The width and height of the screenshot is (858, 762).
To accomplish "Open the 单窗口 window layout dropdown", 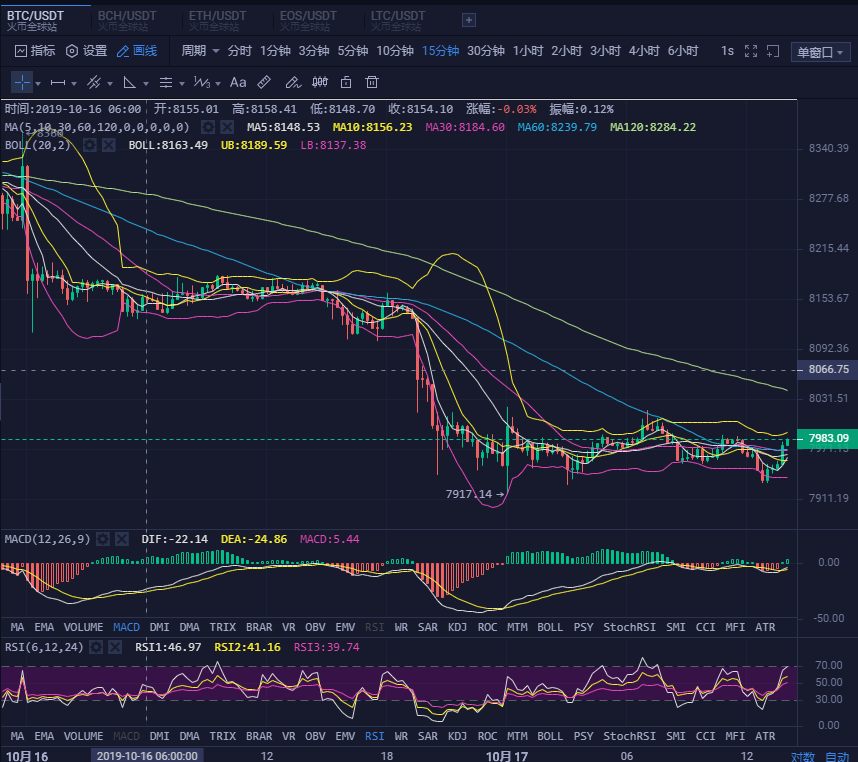I will point(820,52).
